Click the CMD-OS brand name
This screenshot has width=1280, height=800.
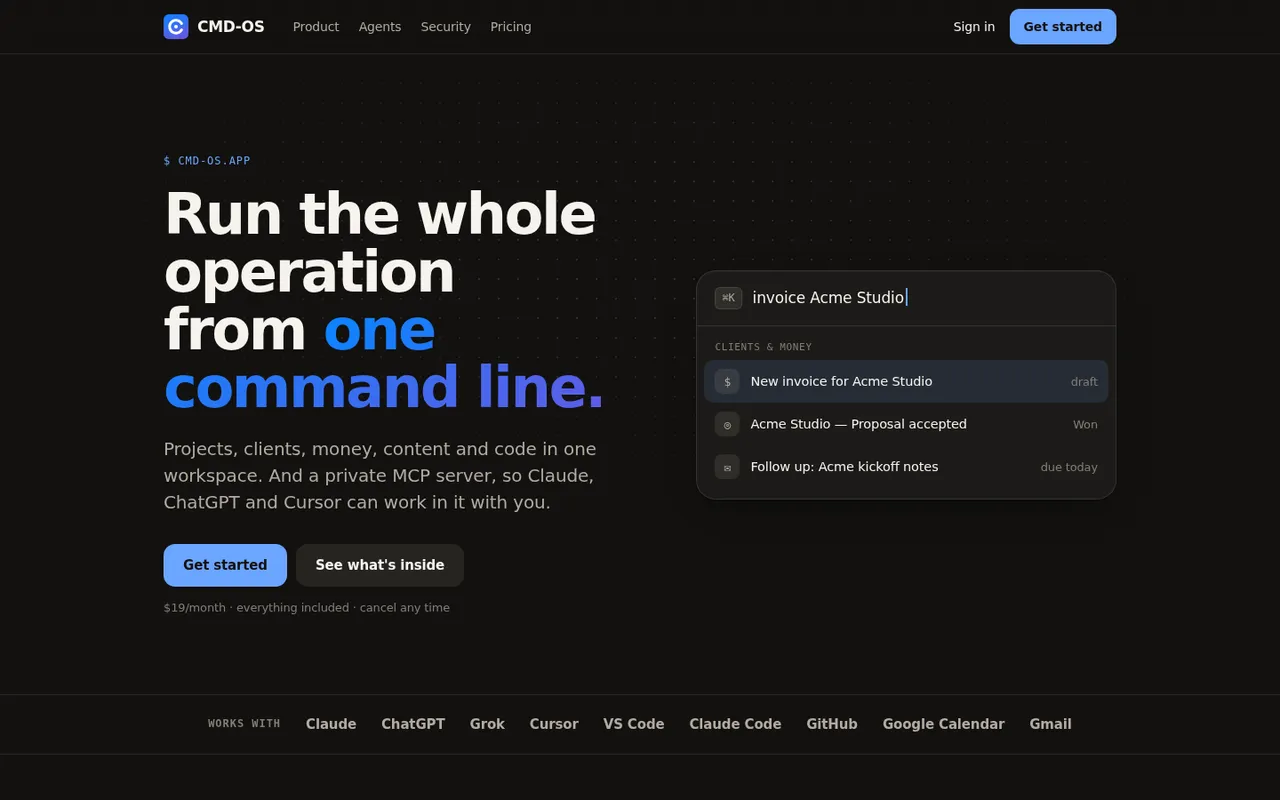point(231,27)
